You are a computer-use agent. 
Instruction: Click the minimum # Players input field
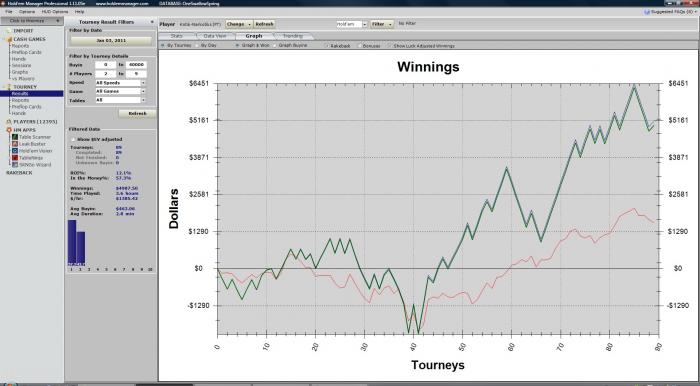pyautogui.click(x=105, y=74)
